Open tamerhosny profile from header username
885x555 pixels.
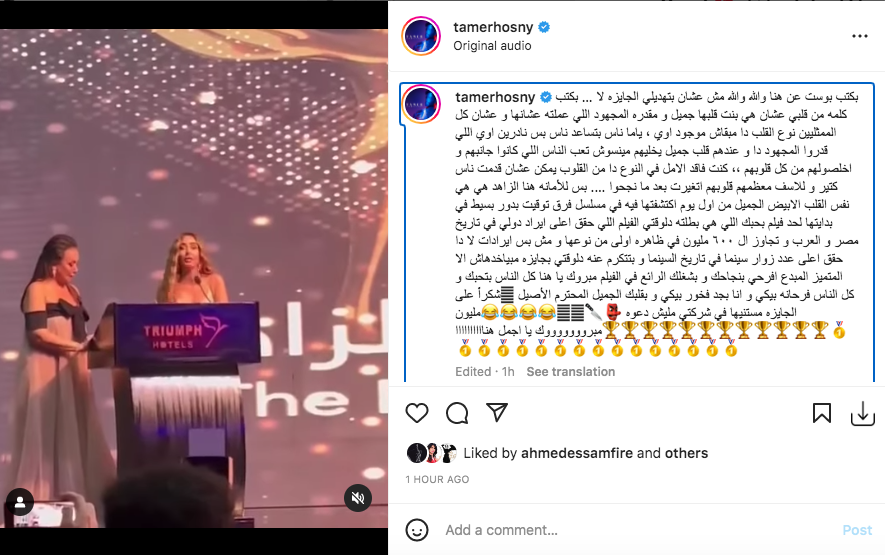coord(493,27)
